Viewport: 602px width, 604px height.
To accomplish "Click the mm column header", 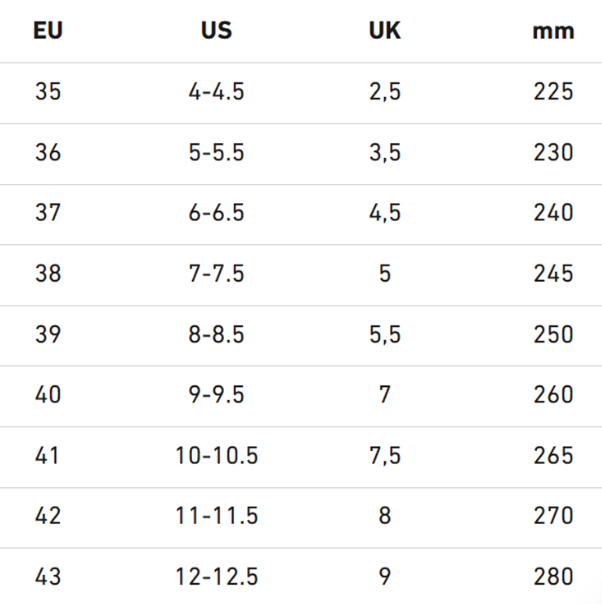I will pyautogui.click(x=553, y=32).
